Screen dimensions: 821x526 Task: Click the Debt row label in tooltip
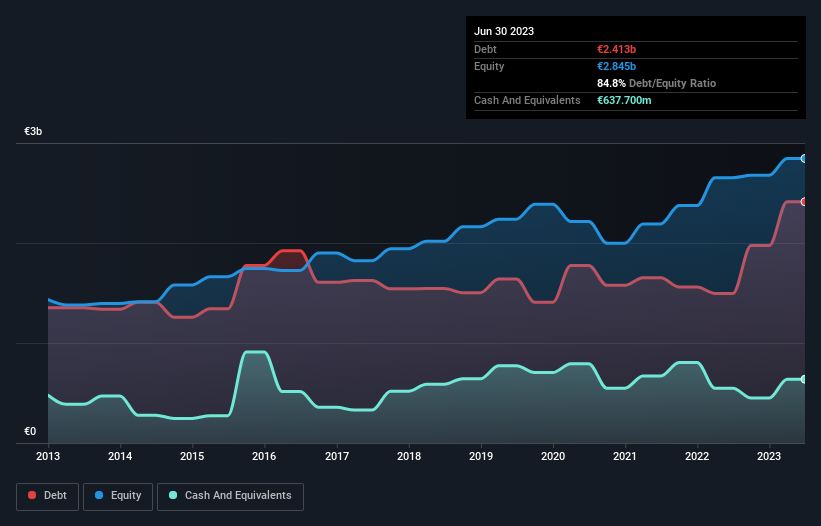coord(485,49)
